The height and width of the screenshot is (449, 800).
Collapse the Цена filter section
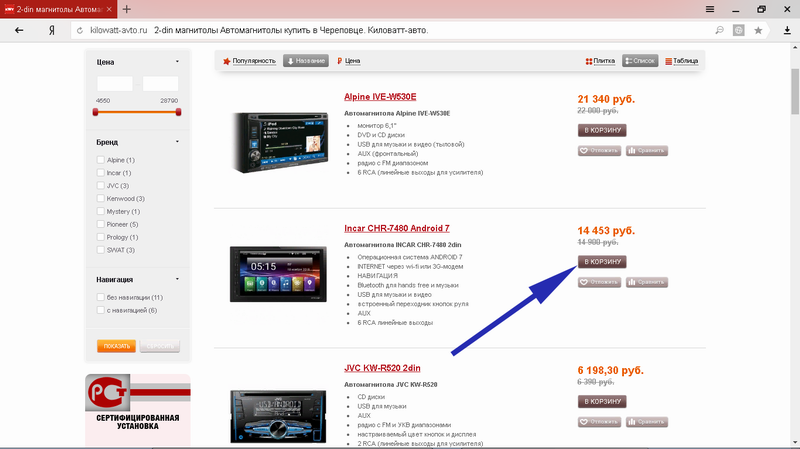click(177, 62)
